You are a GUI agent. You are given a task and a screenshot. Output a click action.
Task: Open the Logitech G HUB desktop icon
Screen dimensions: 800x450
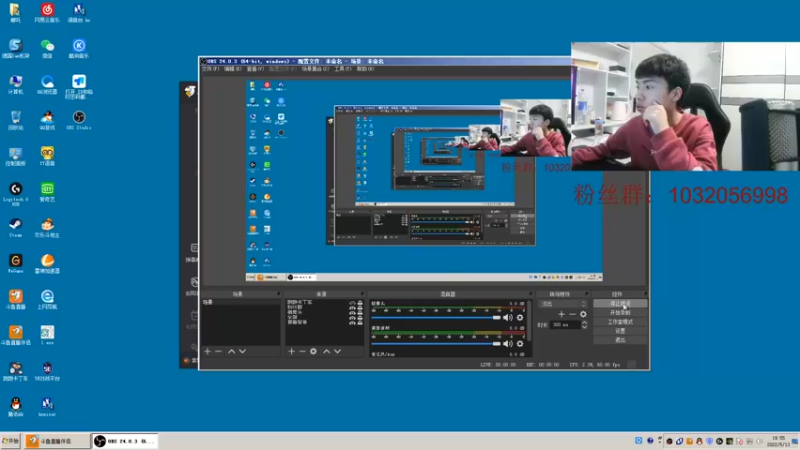[16, 194]
